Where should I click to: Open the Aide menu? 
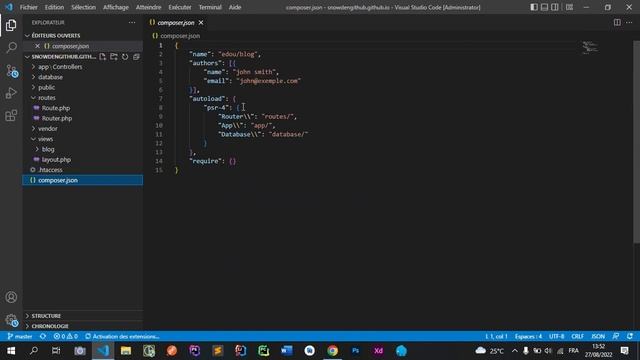click(x=235, y=7)
